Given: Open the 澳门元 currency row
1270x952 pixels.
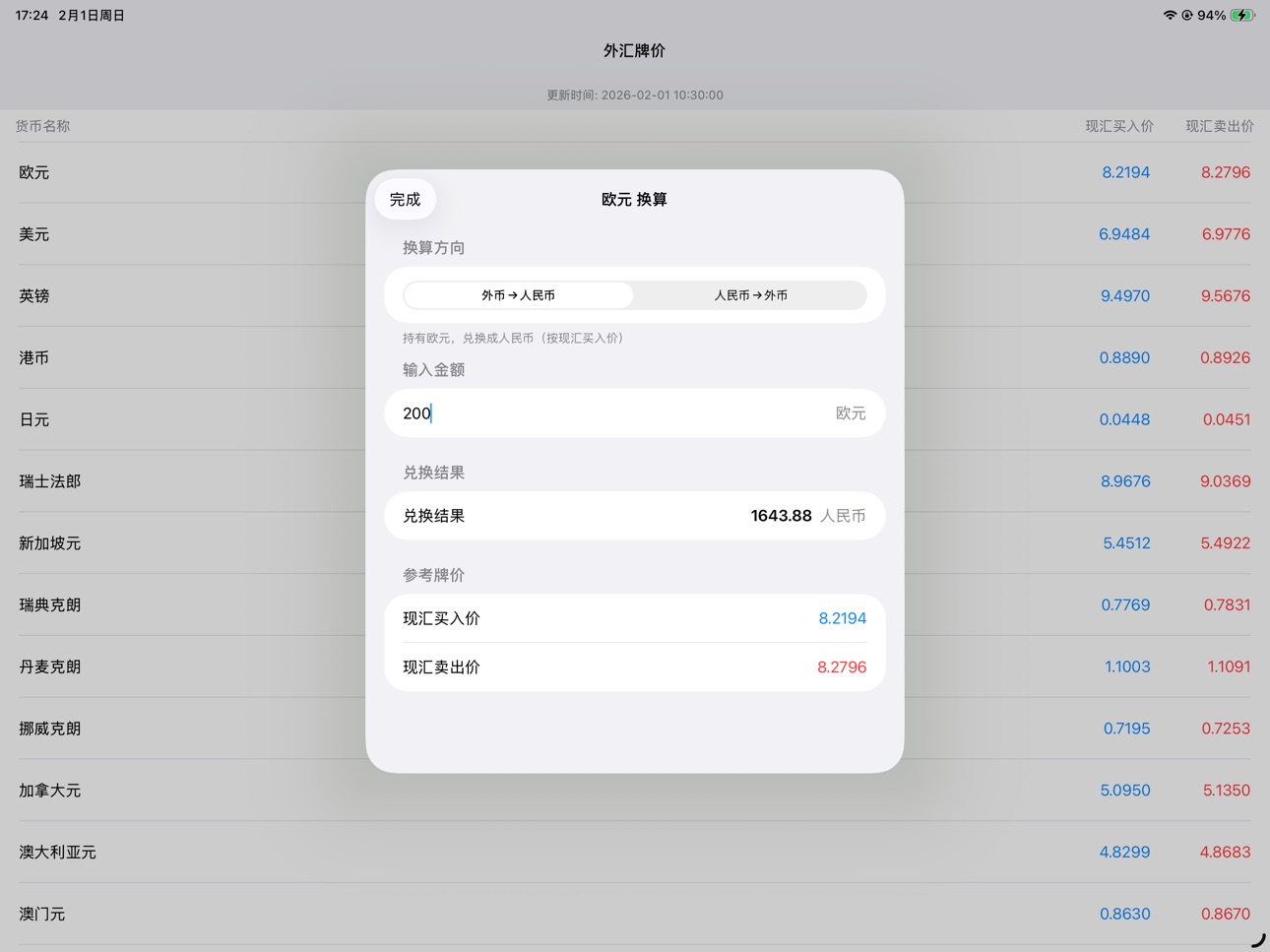Looking at the screenshot, I should [635, 915].
